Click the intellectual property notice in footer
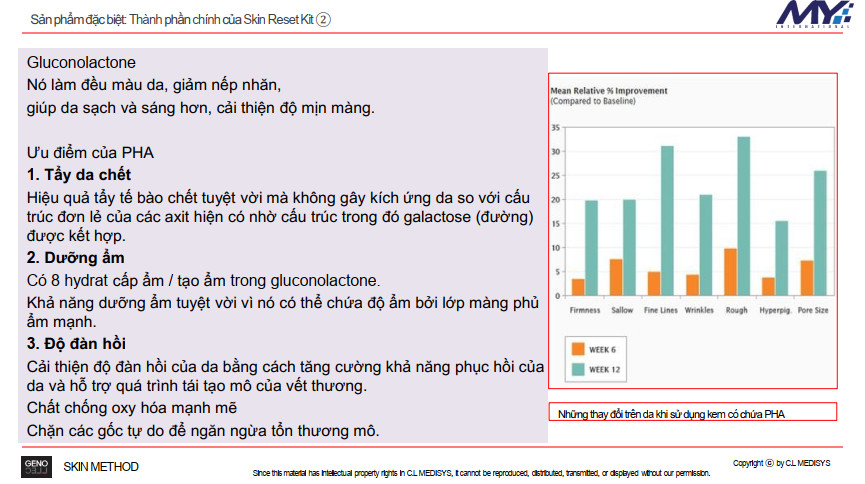The image size is (865, 484). click(x=481, y=473)
